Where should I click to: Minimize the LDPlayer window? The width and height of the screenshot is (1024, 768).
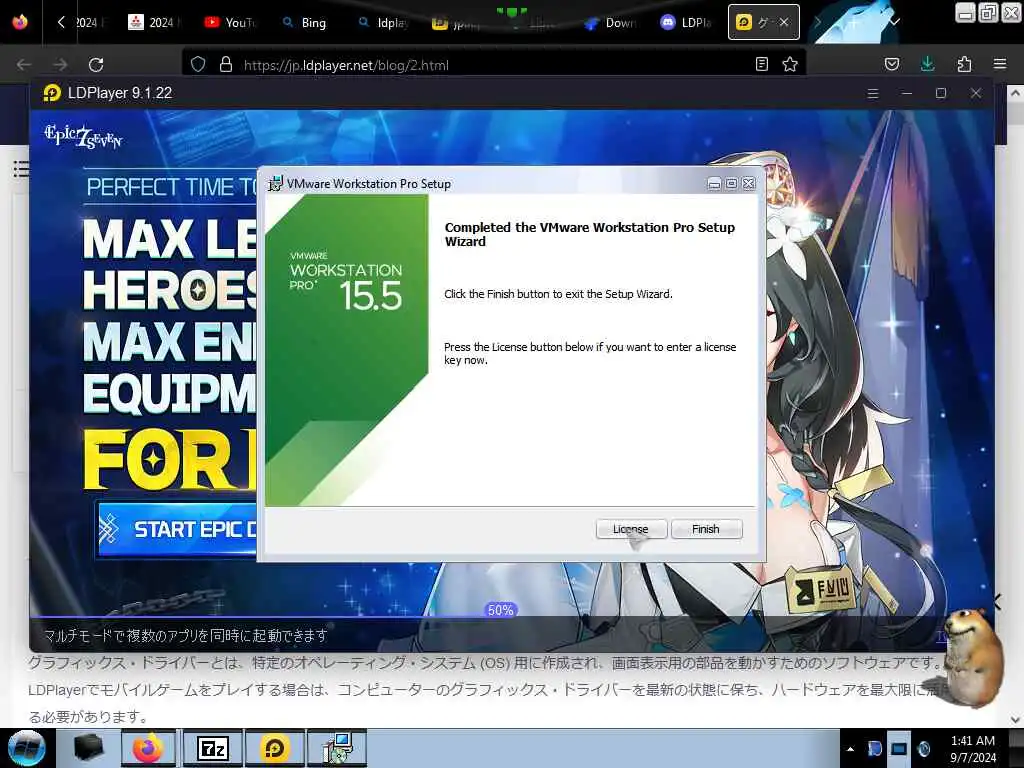tap(906, 93)
